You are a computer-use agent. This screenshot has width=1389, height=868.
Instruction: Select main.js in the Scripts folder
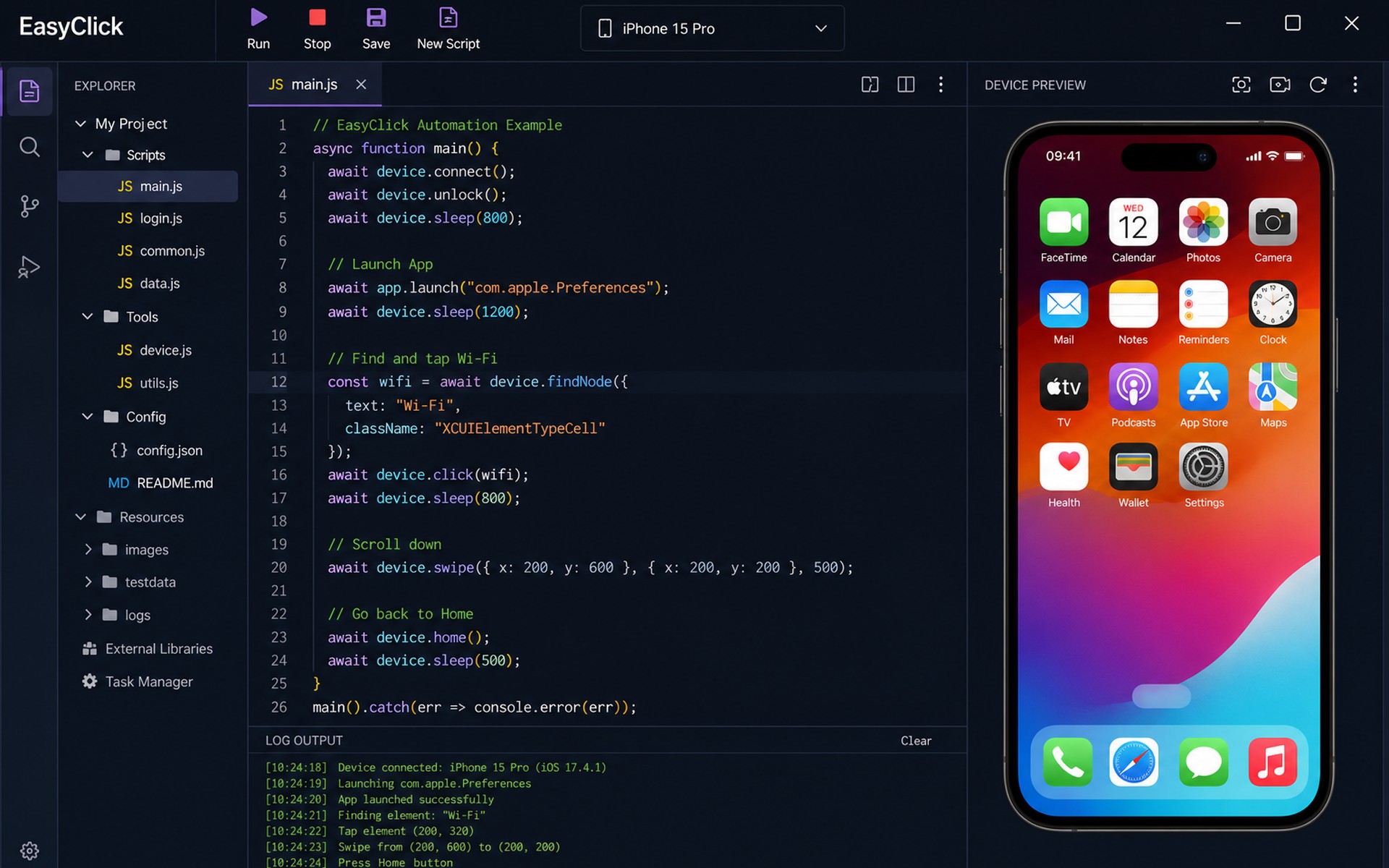[x=148, y=186]
